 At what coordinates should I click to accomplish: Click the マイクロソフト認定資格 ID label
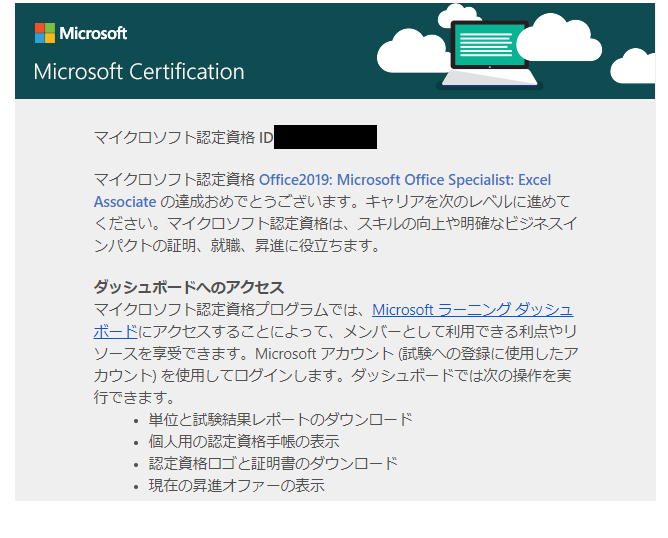pyautogui.click(x=183, y=138)
